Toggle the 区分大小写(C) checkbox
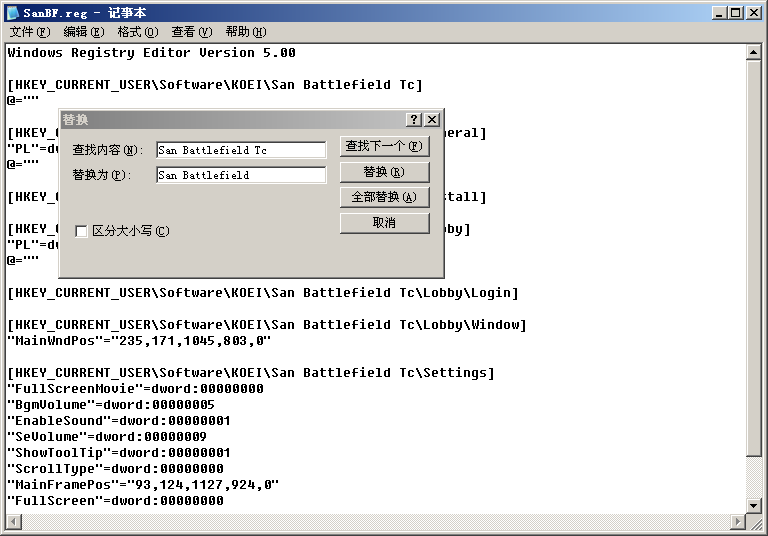Image resolution: width=768 pixels, height=536 pixels. tap(81, 231)
